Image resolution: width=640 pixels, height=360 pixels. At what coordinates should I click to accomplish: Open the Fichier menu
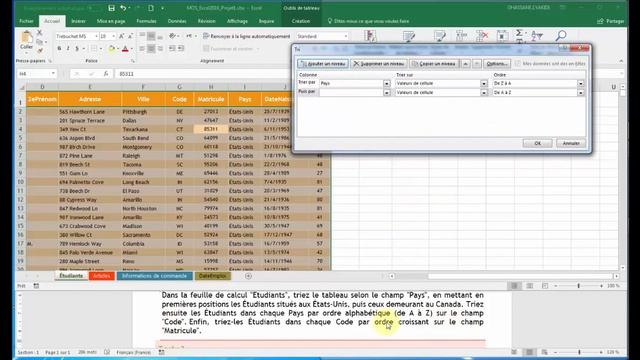[x=27, y=21]
